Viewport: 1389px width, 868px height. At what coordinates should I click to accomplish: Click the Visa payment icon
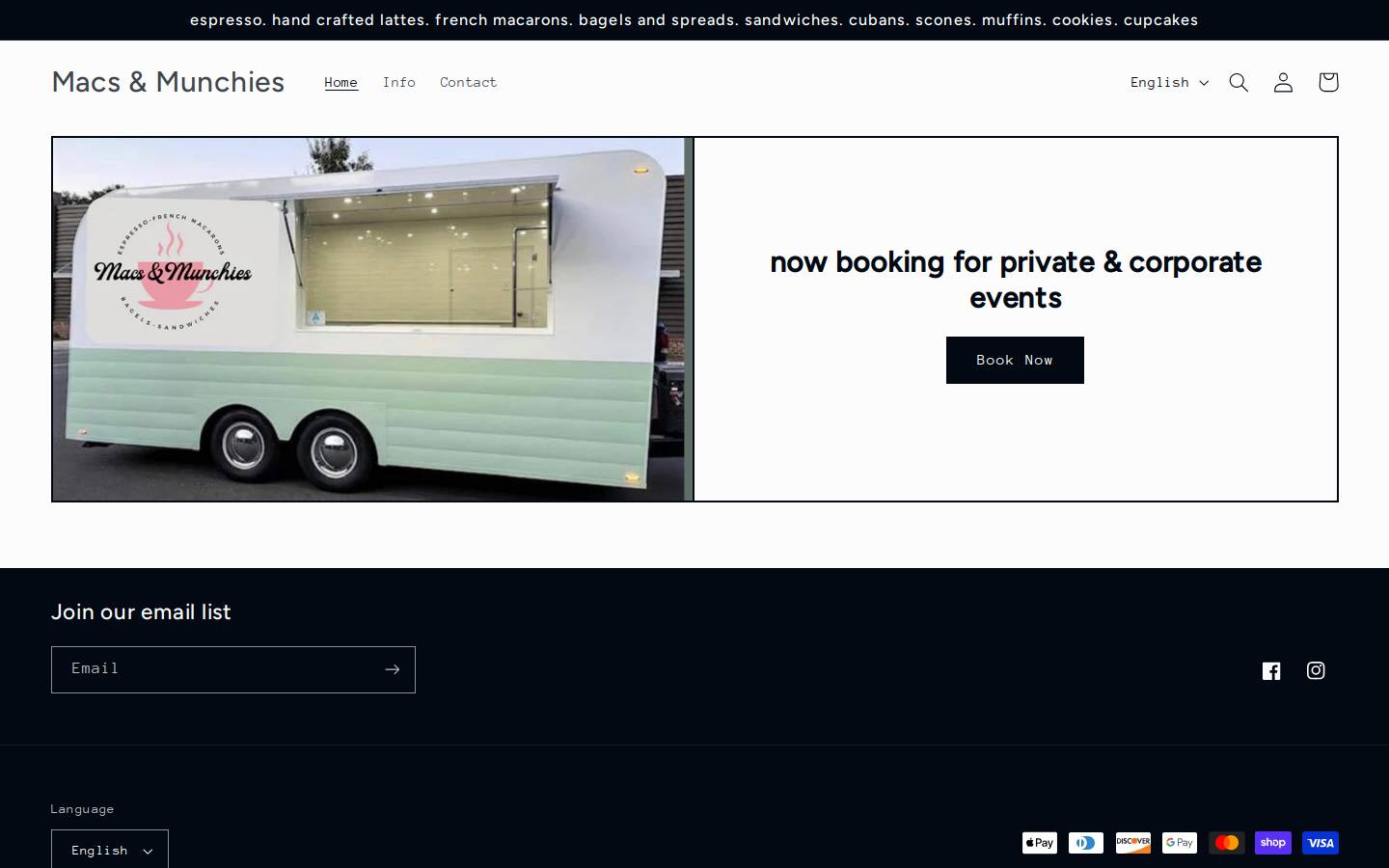click(x=1321, y=843)
